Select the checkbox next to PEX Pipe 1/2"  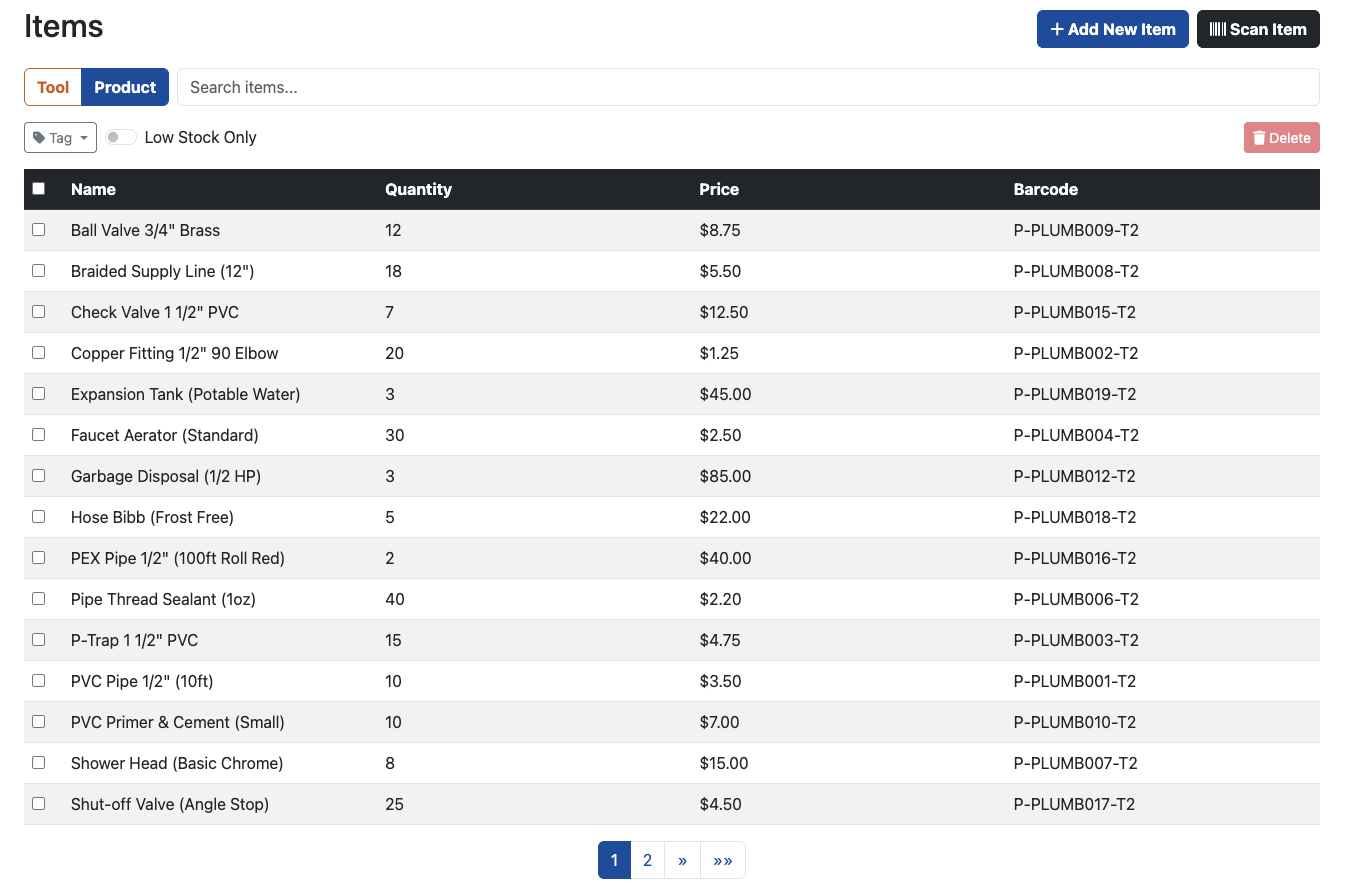[x=38, y=557]
